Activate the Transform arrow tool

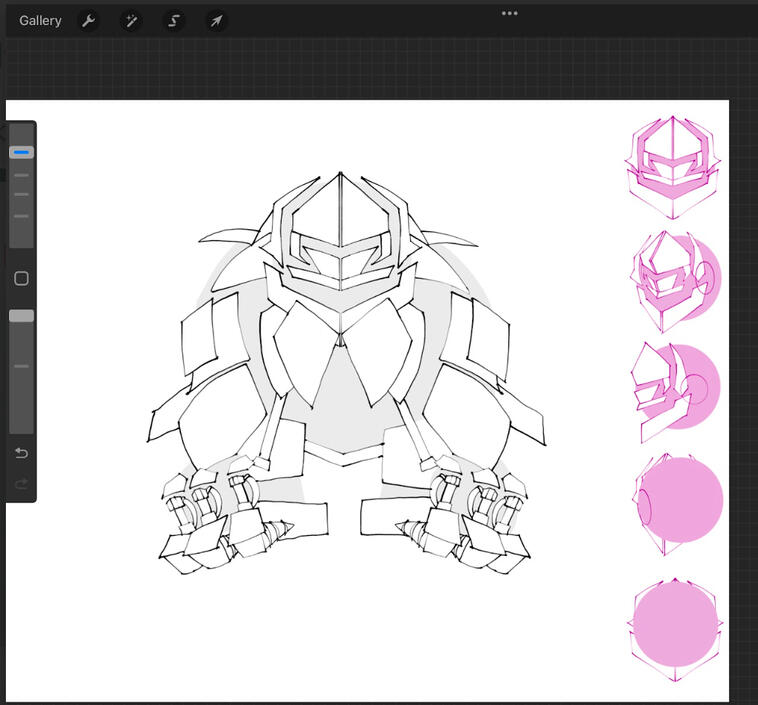[216, 21]
